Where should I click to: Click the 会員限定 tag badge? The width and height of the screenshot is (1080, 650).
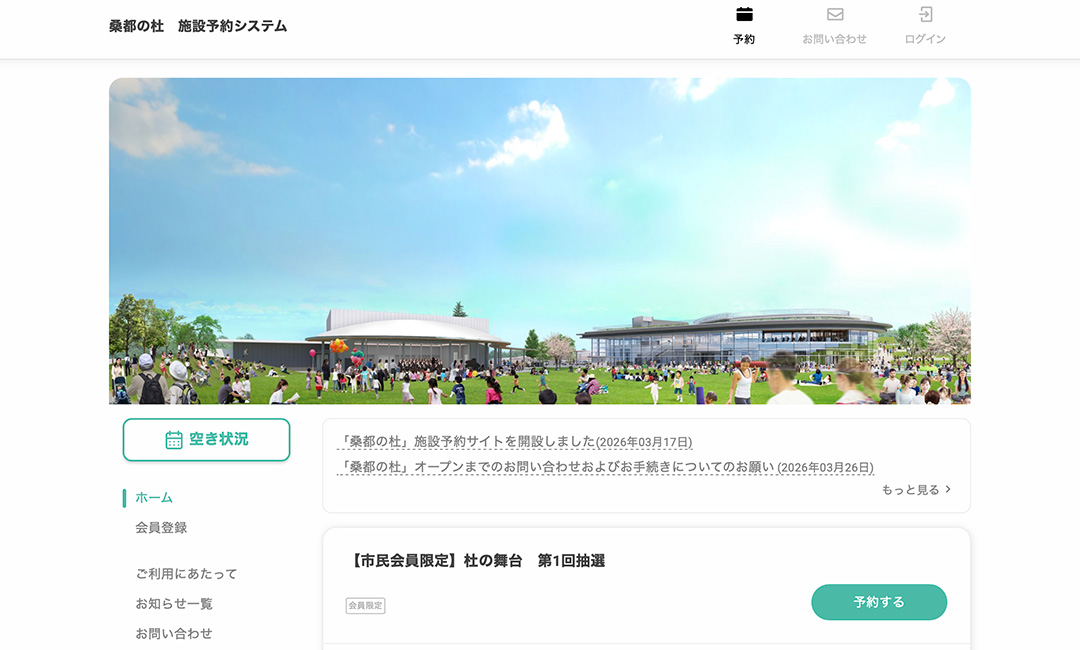pyautogui.click(x=365, y=606)
